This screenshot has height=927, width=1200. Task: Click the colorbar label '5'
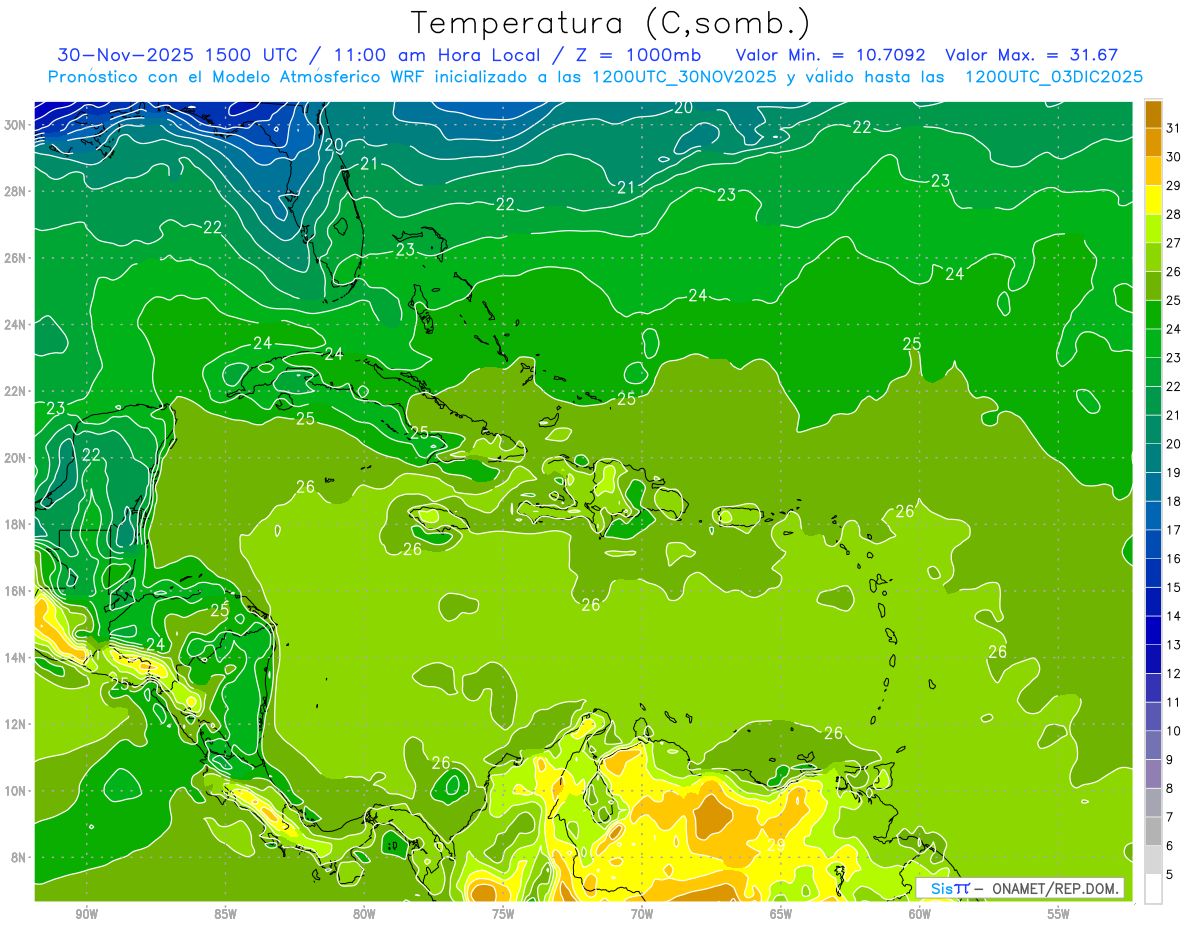[1169, 875]
